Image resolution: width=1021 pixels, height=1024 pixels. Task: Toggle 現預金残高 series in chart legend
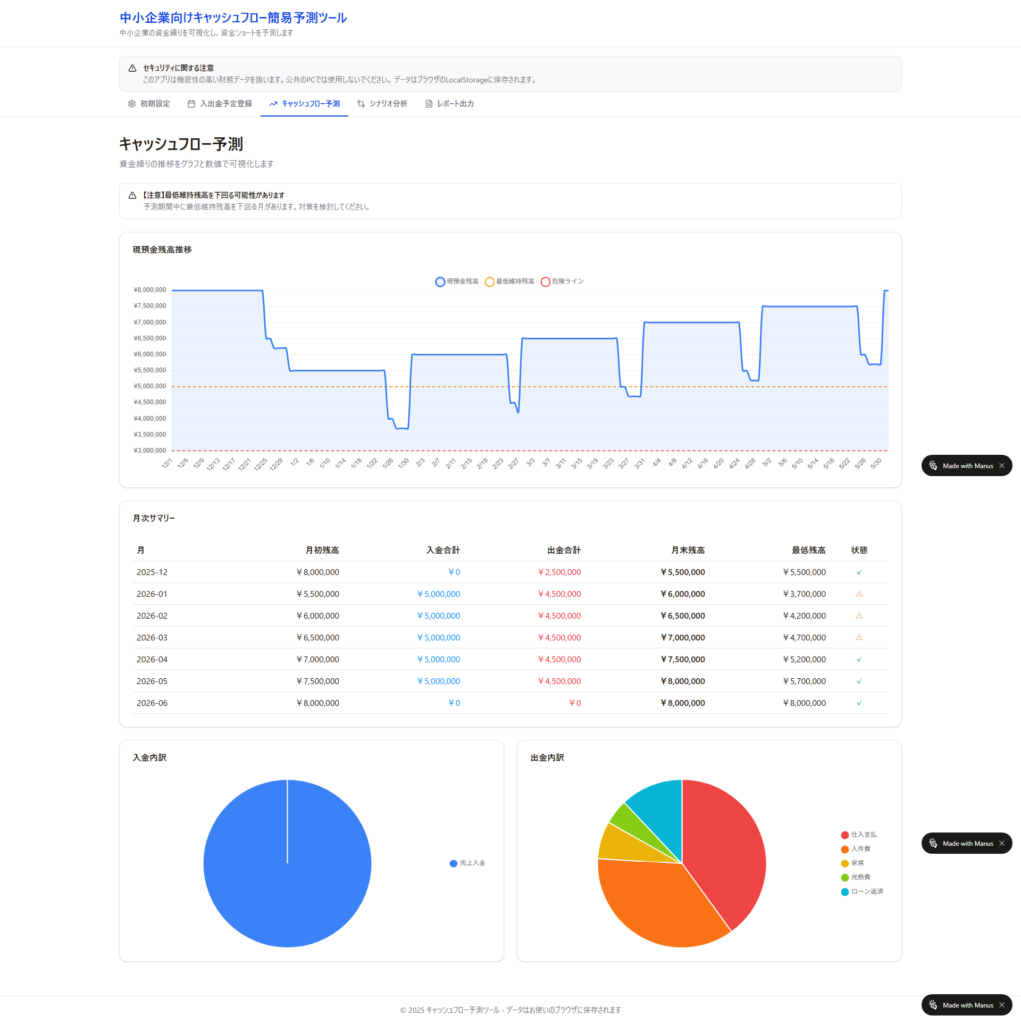click(x=457, y=282)
